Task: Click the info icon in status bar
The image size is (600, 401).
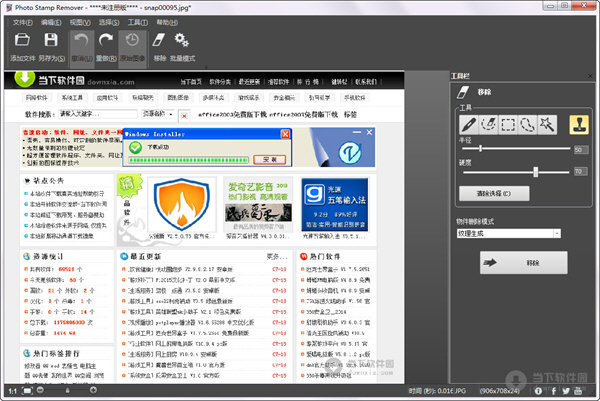Action: click(x=538, y=391)
